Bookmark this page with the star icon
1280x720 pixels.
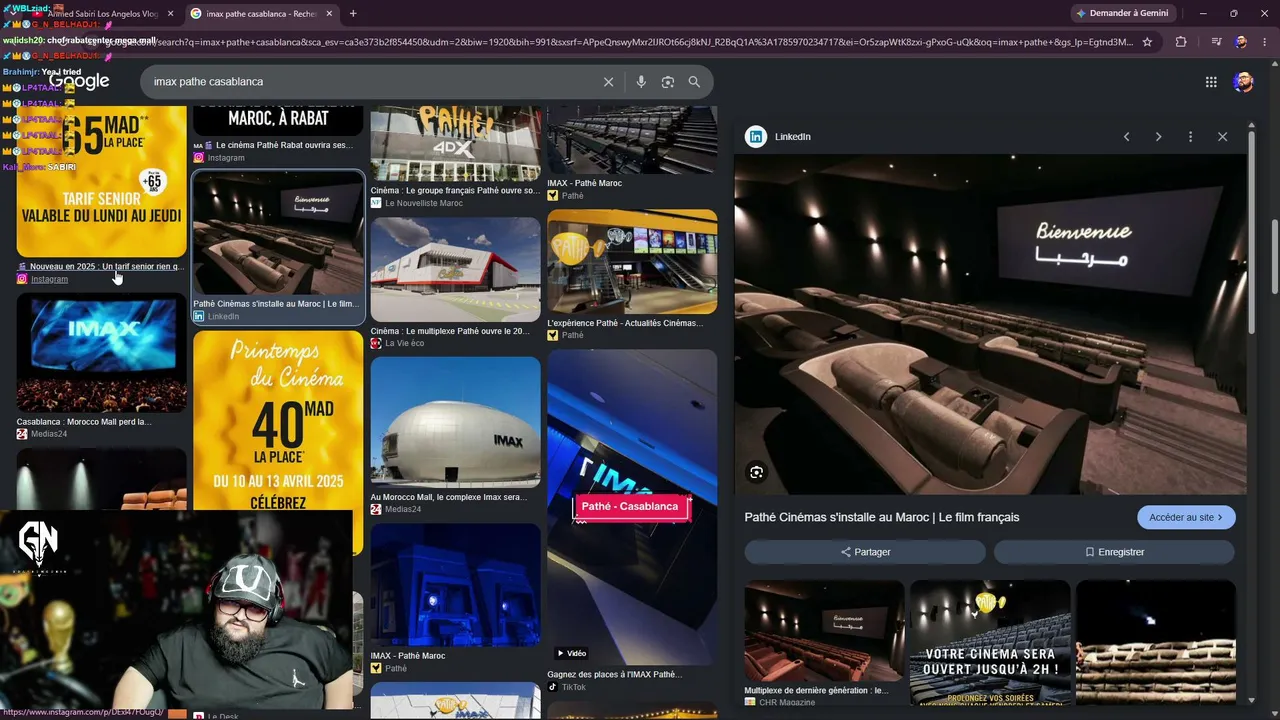[x=1147, y=42]
